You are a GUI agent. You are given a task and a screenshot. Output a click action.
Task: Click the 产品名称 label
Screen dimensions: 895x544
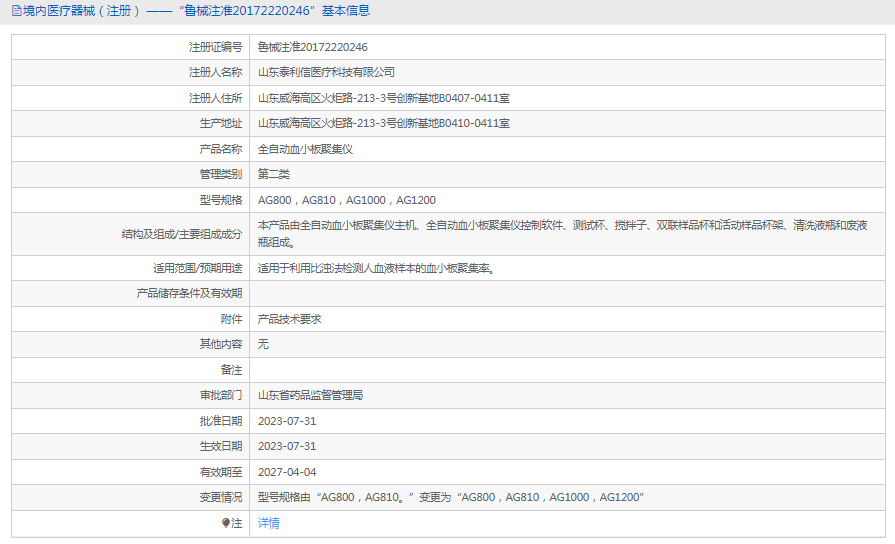221,149
